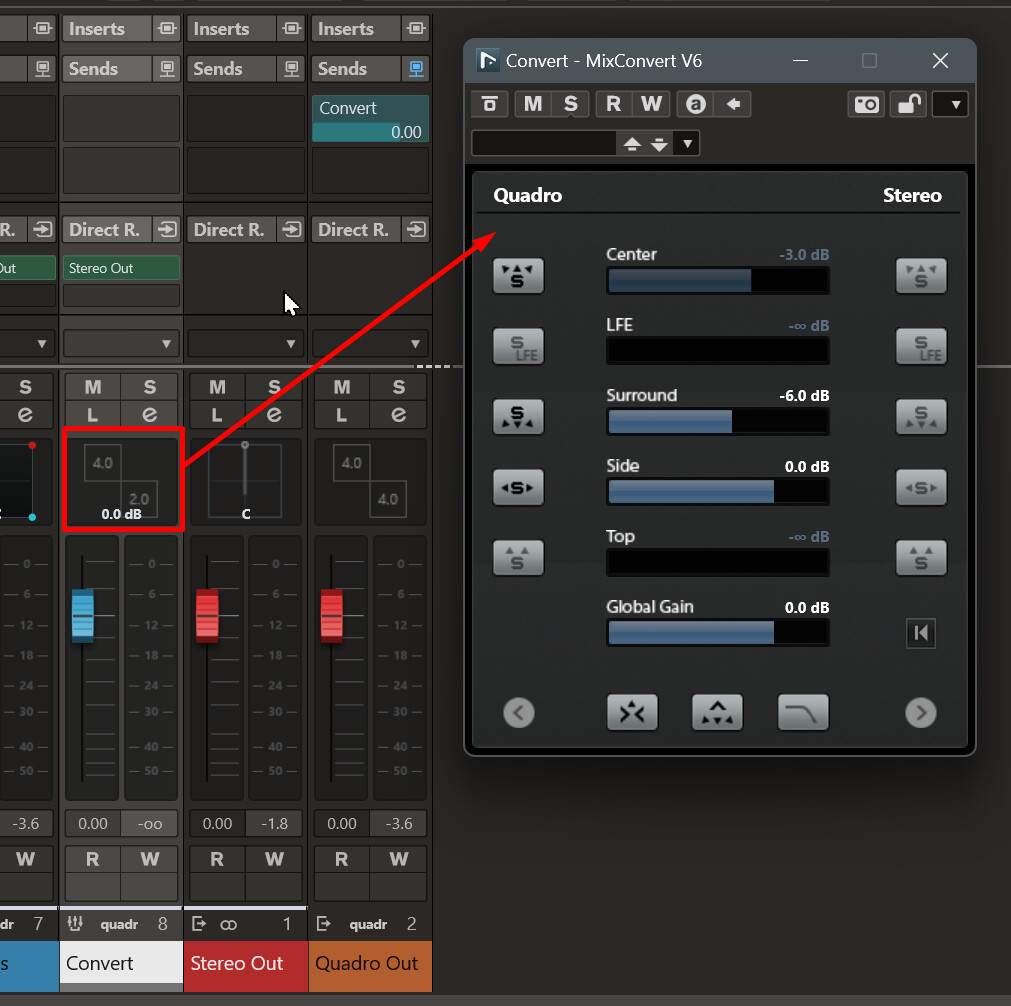
Task: Enable Listen on Convert channel
Action: [93, 415]
